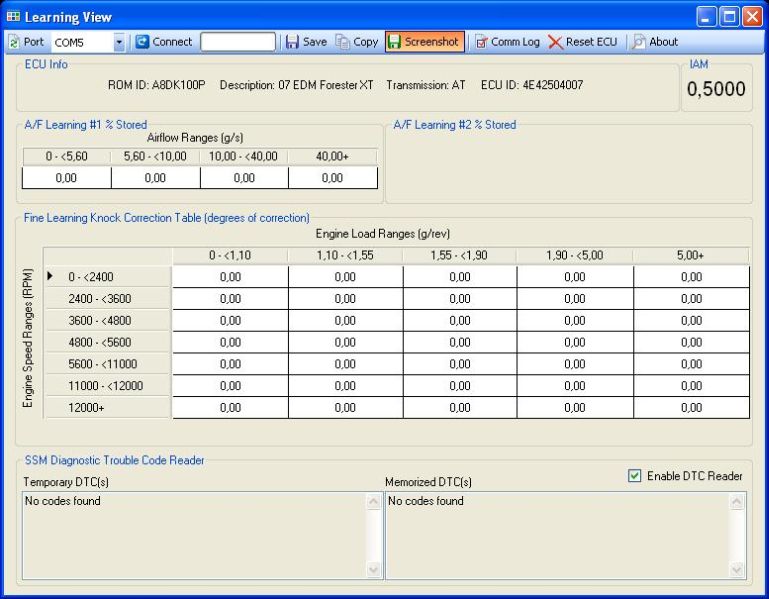Expand the COM5 port dropdown
Image resolution: width=769 pixels, height=599 pixels.
coord(119,42)
